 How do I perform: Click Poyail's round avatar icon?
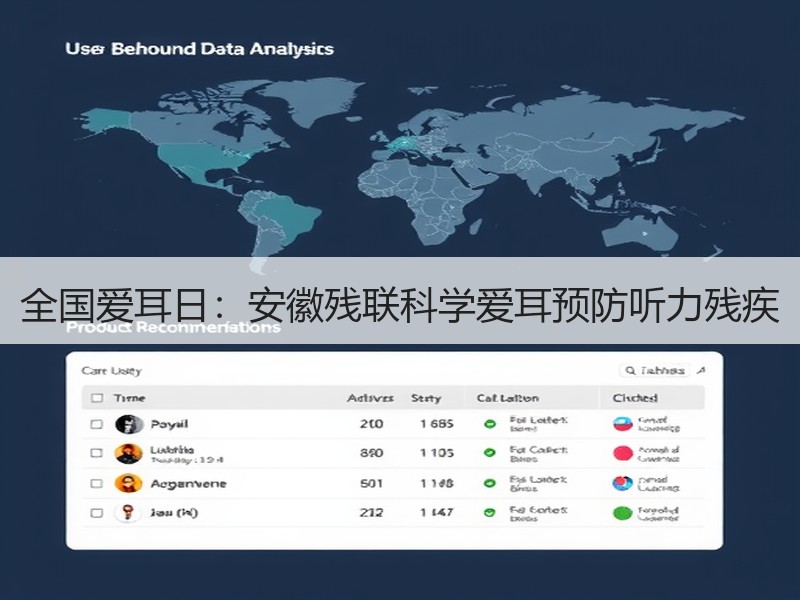point(129,424)
